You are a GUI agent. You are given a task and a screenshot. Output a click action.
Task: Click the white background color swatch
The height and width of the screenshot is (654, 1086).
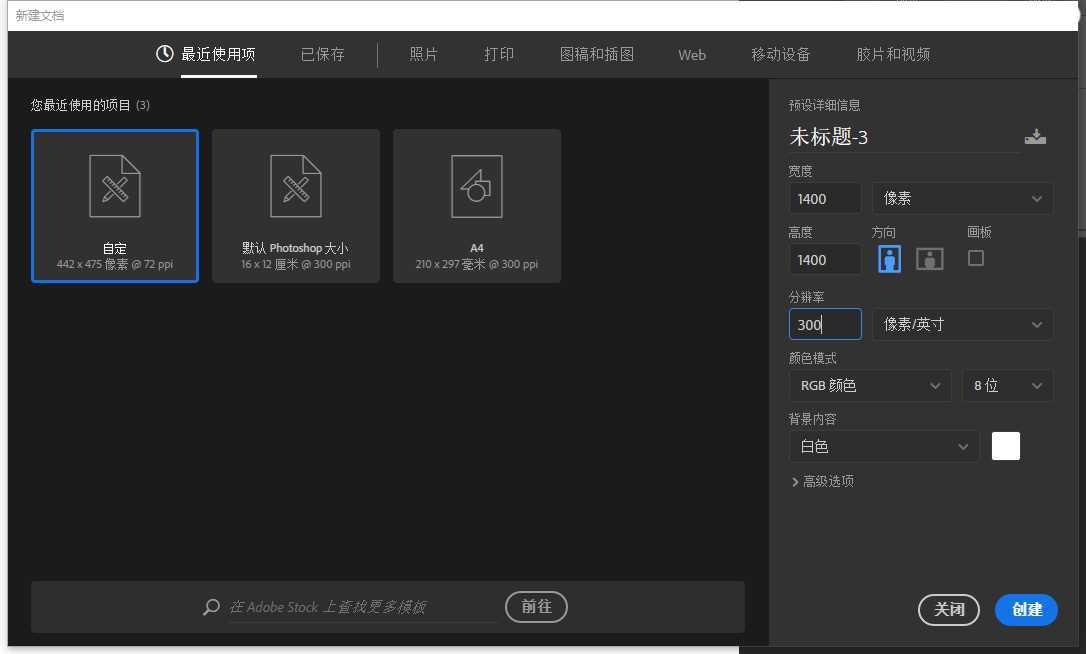1005,446
